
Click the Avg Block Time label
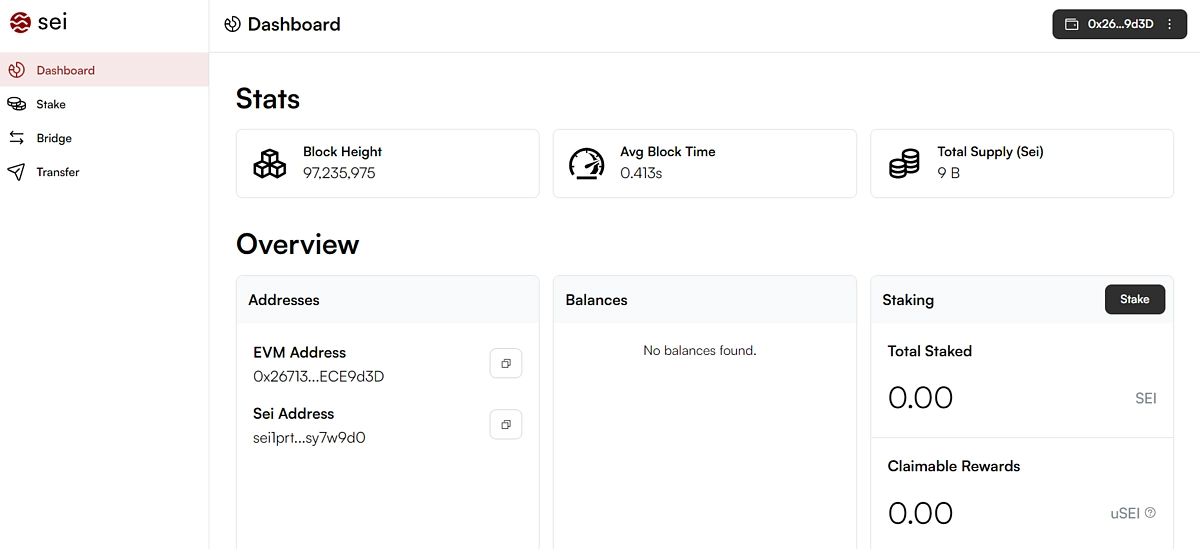pyautogui.click(x=668, y=152)
